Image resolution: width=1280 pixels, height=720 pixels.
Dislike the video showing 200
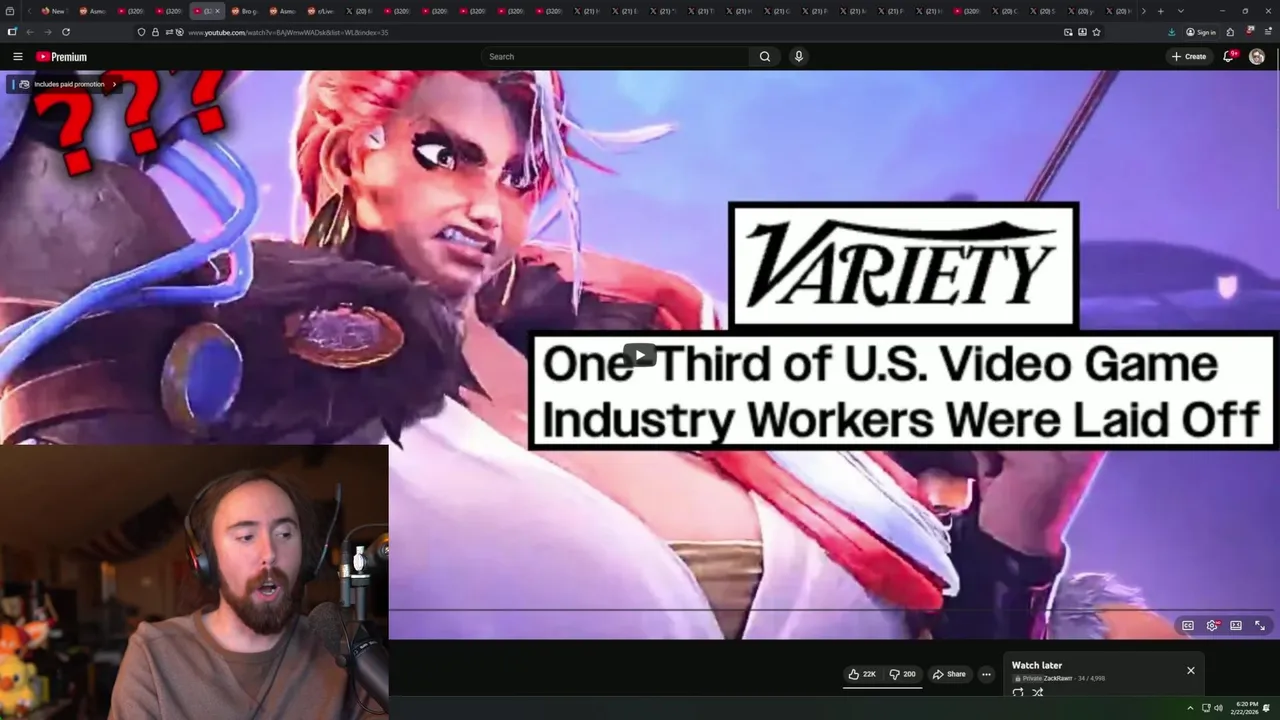pos(902,674)
